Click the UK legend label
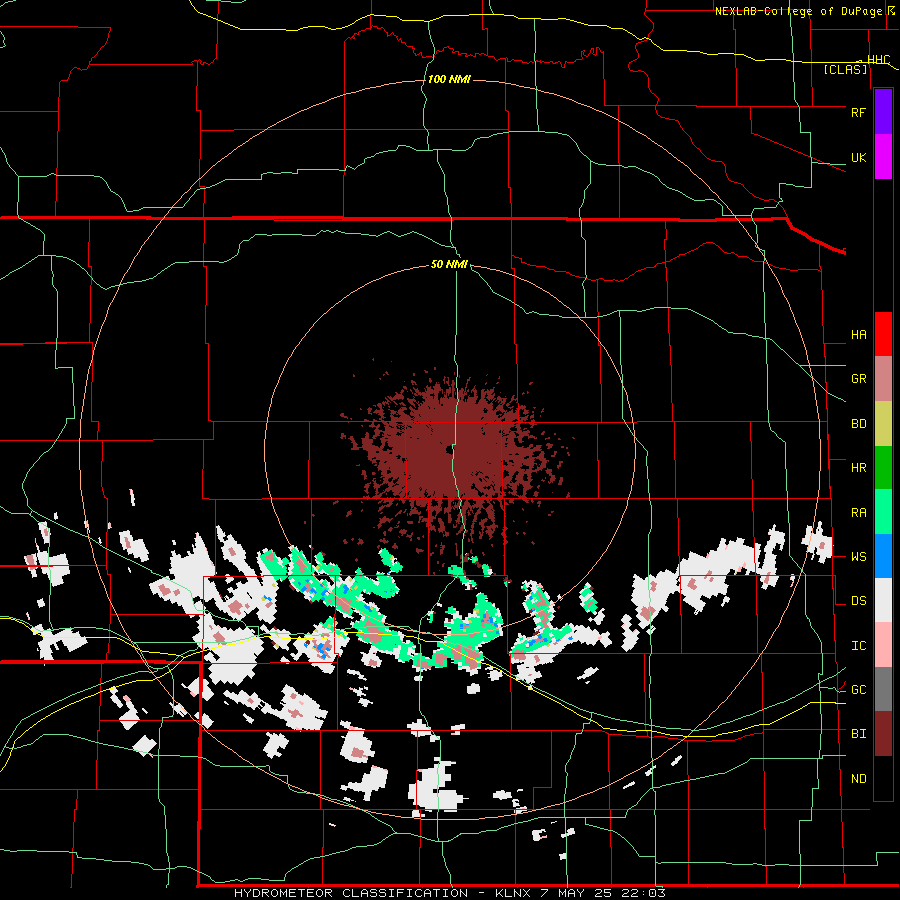This screenshot has width=900, height=900. (858, 158)
